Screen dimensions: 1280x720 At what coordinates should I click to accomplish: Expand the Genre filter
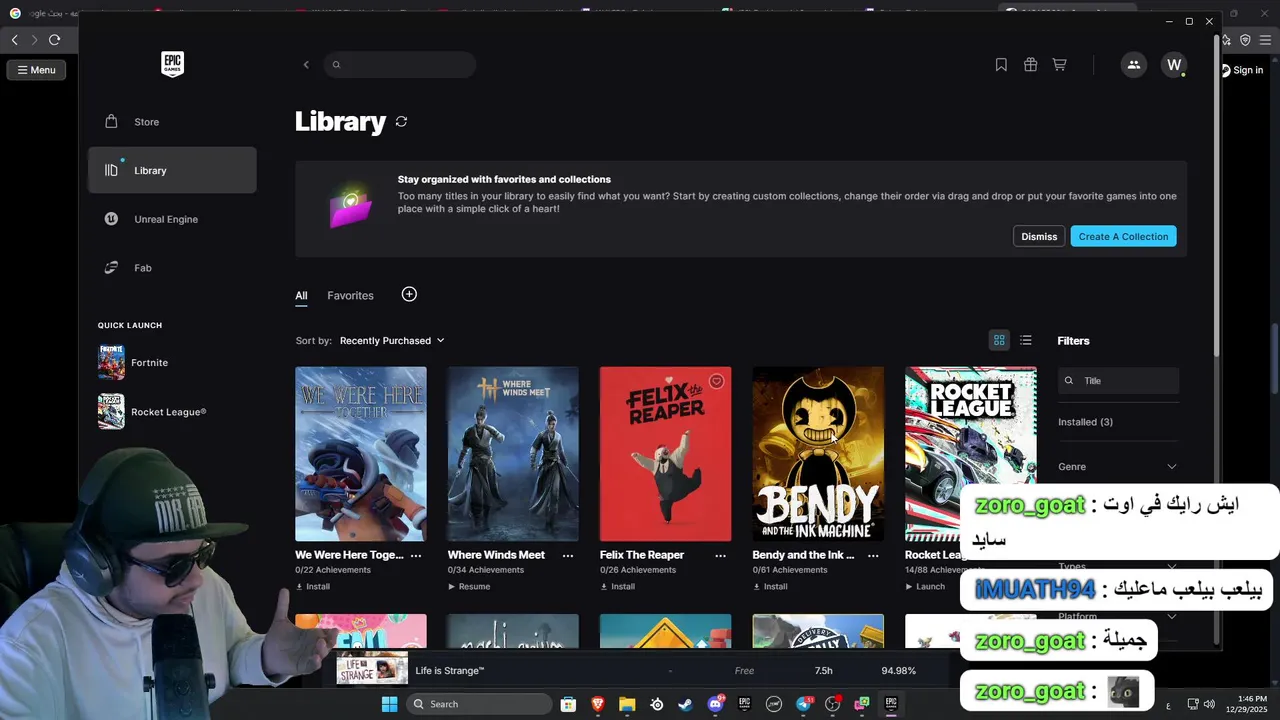[1118, 467]
